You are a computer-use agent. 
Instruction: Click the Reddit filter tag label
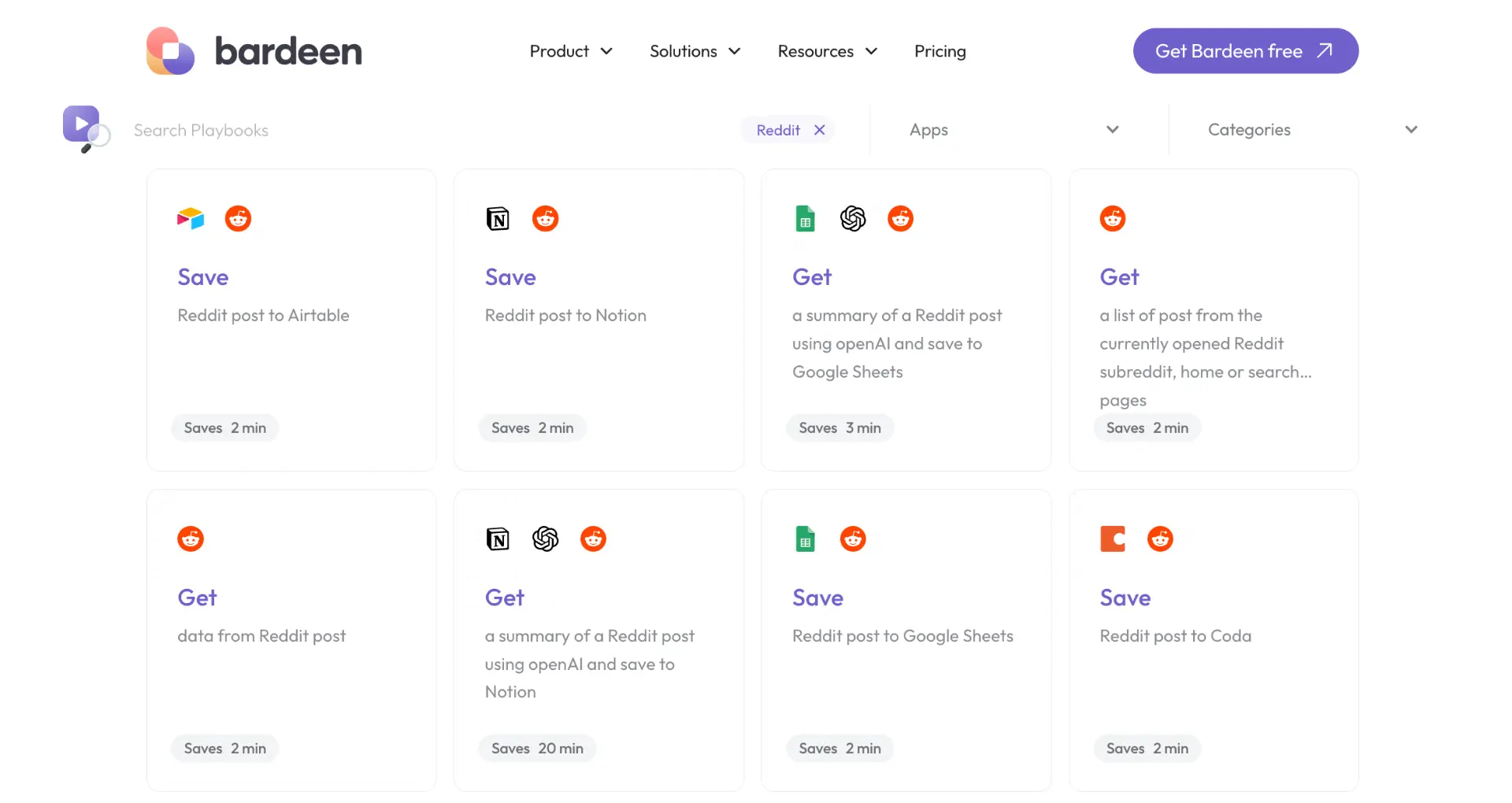[x=778, y=130]
